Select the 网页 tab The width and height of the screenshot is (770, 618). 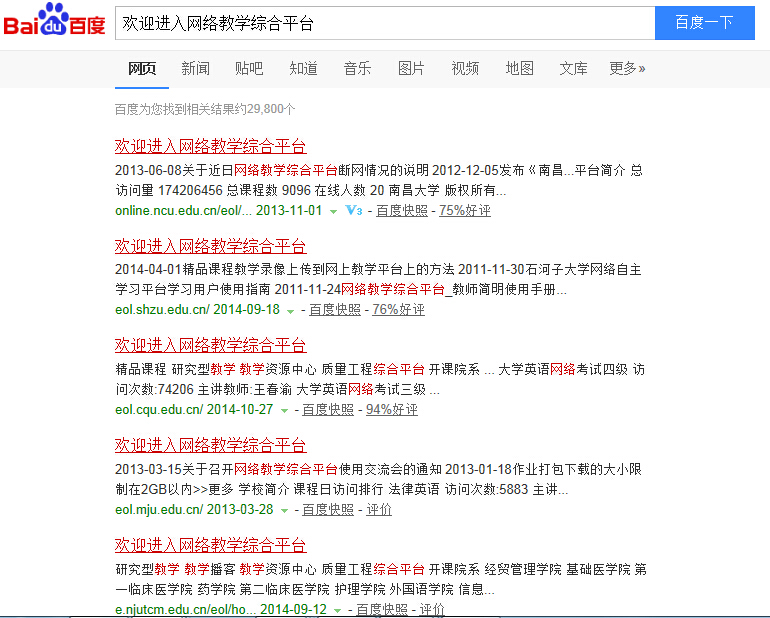point(142,68)
